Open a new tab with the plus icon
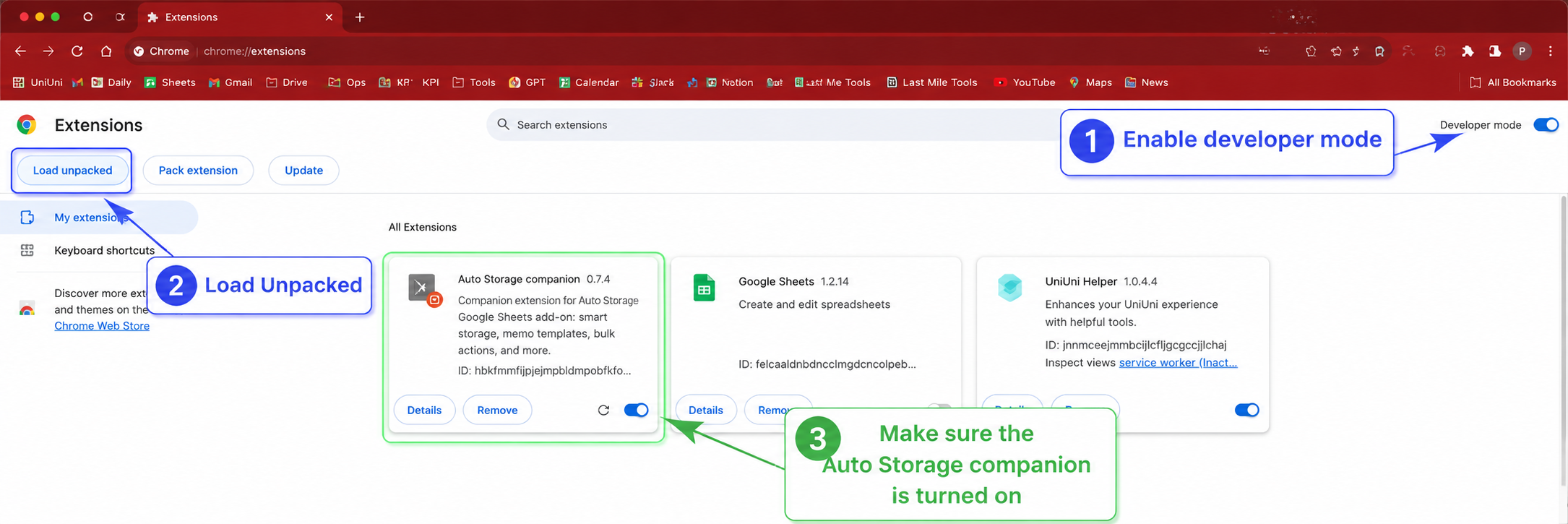Image resolution: width=1568 pixels, height=524 pixels. coord(360,17)
